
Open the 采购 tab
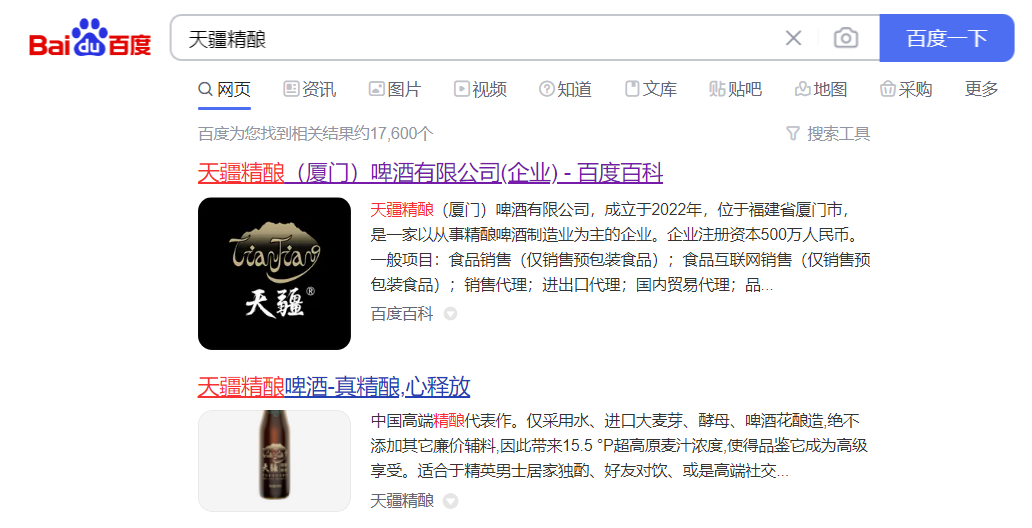pos(906,89)
